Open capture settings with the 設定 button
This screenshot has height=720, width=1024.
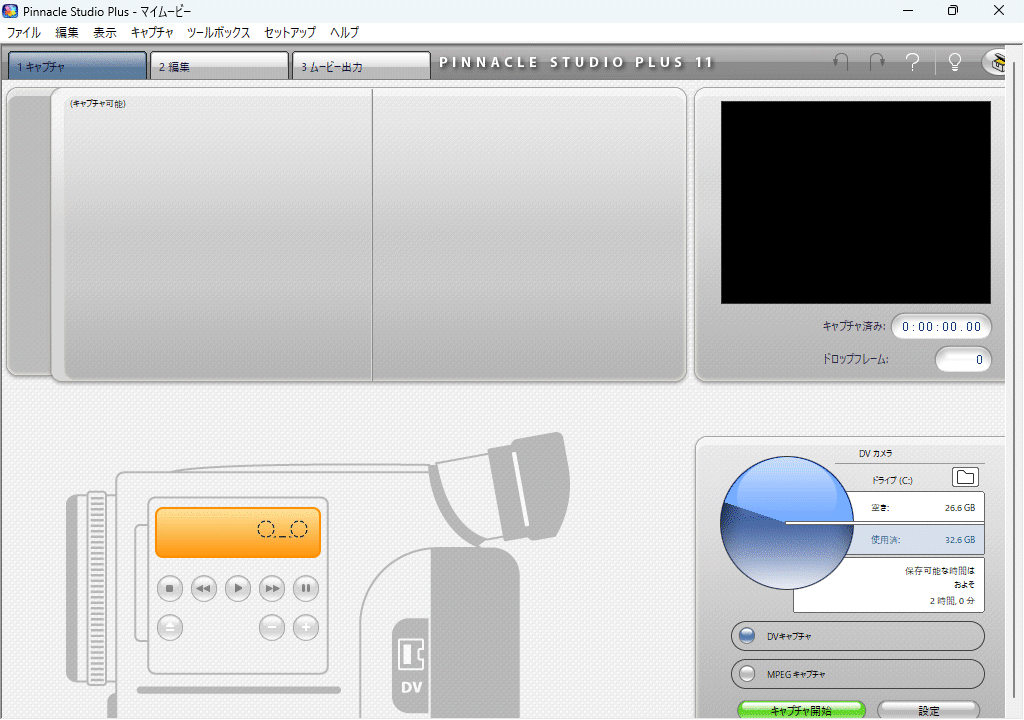coord(929,710)
